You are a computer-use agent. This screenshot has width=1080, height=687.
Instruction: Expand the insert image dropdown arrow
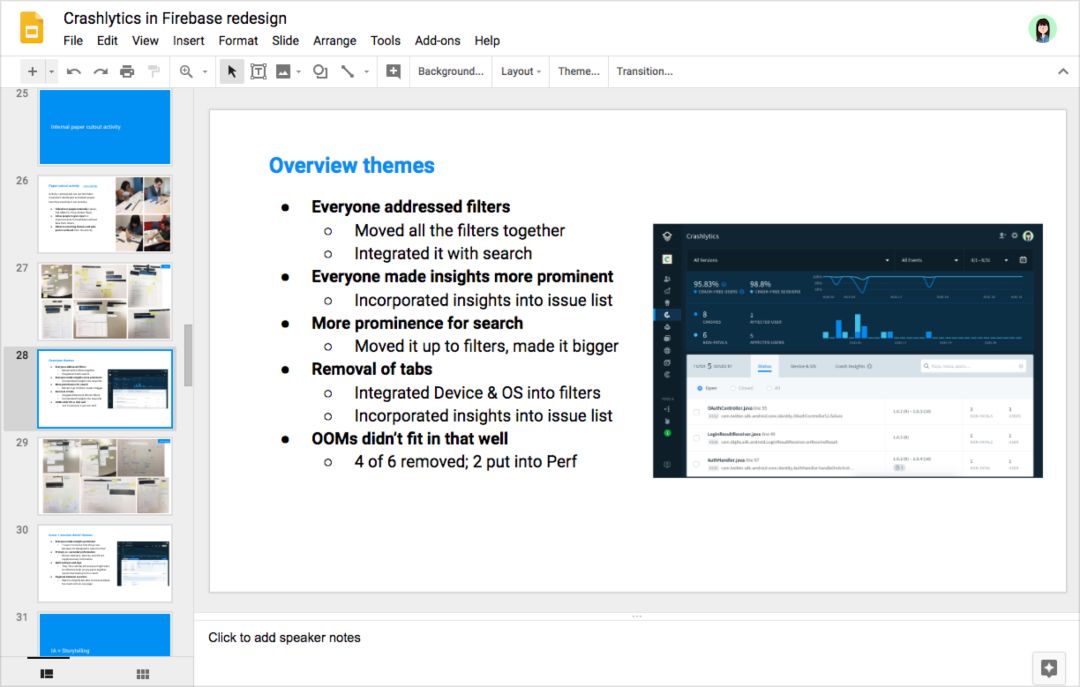coord(299,71)
